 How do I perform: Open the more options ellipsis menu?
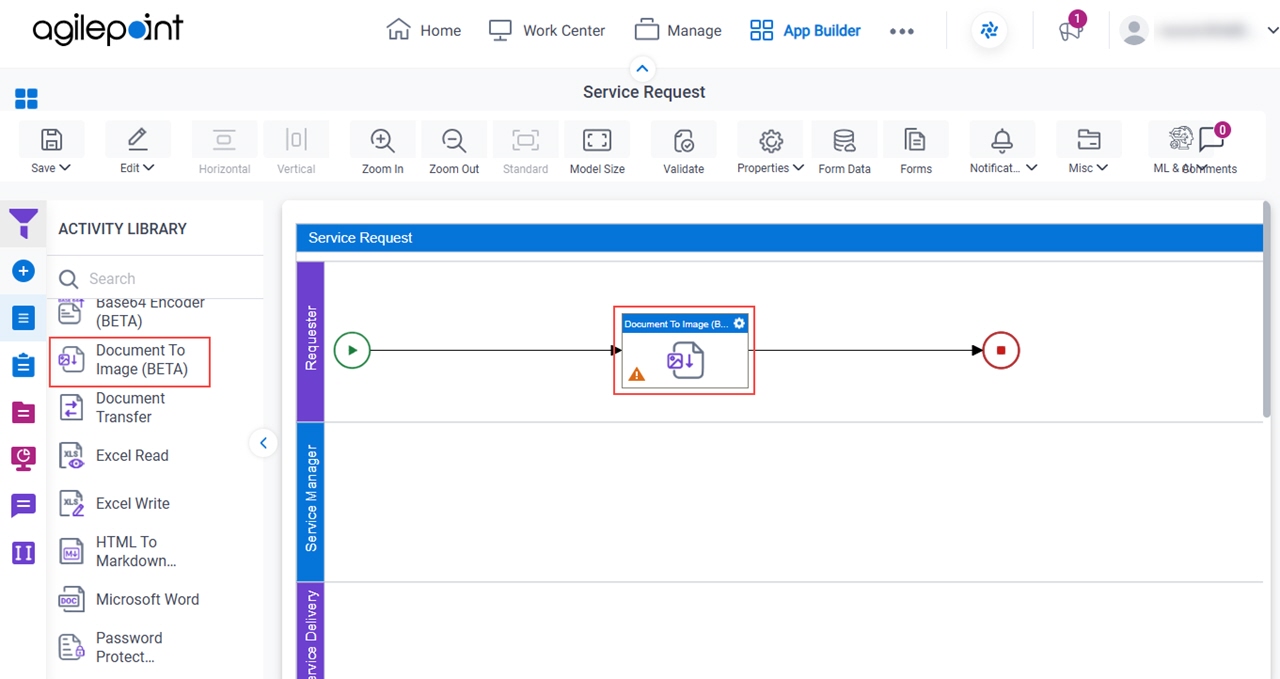[902, 31]
